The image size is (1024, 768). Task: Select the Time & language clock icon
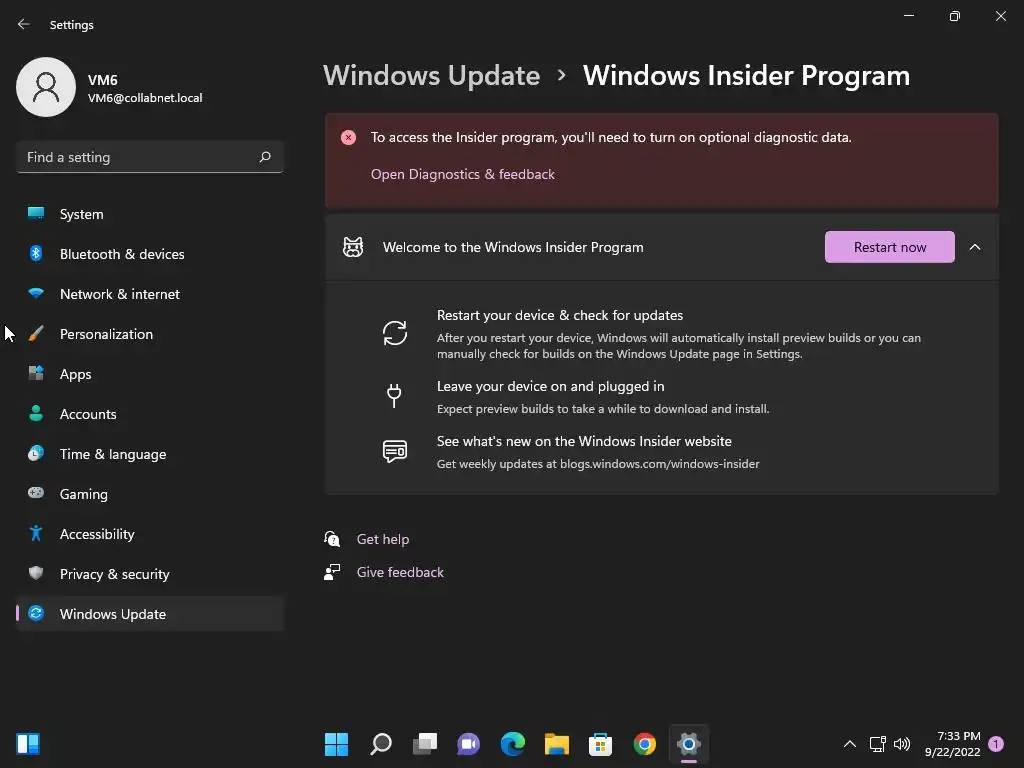coord(36,453)
